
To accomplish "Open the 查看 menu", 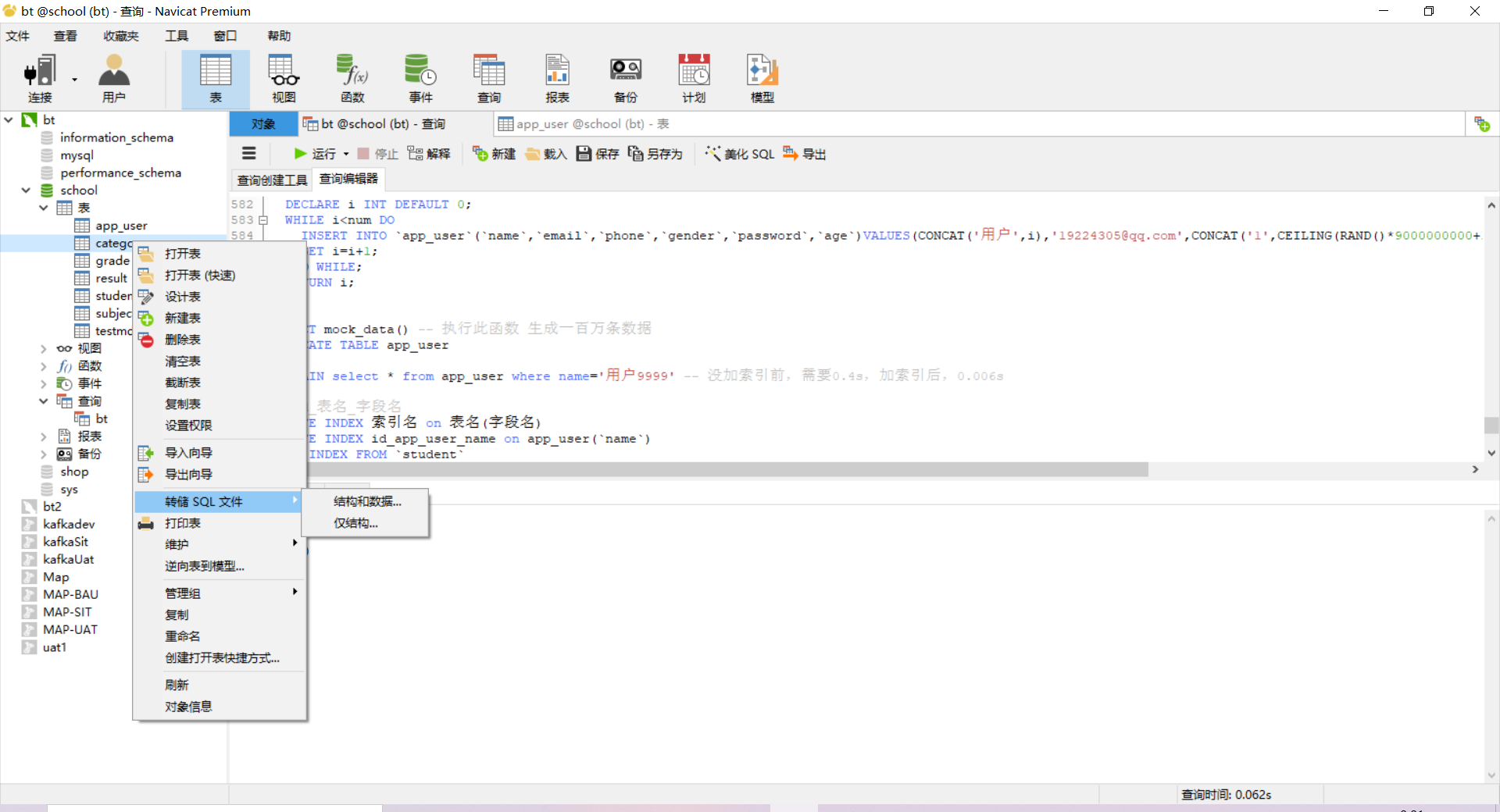I will click(x=66, y=36).
